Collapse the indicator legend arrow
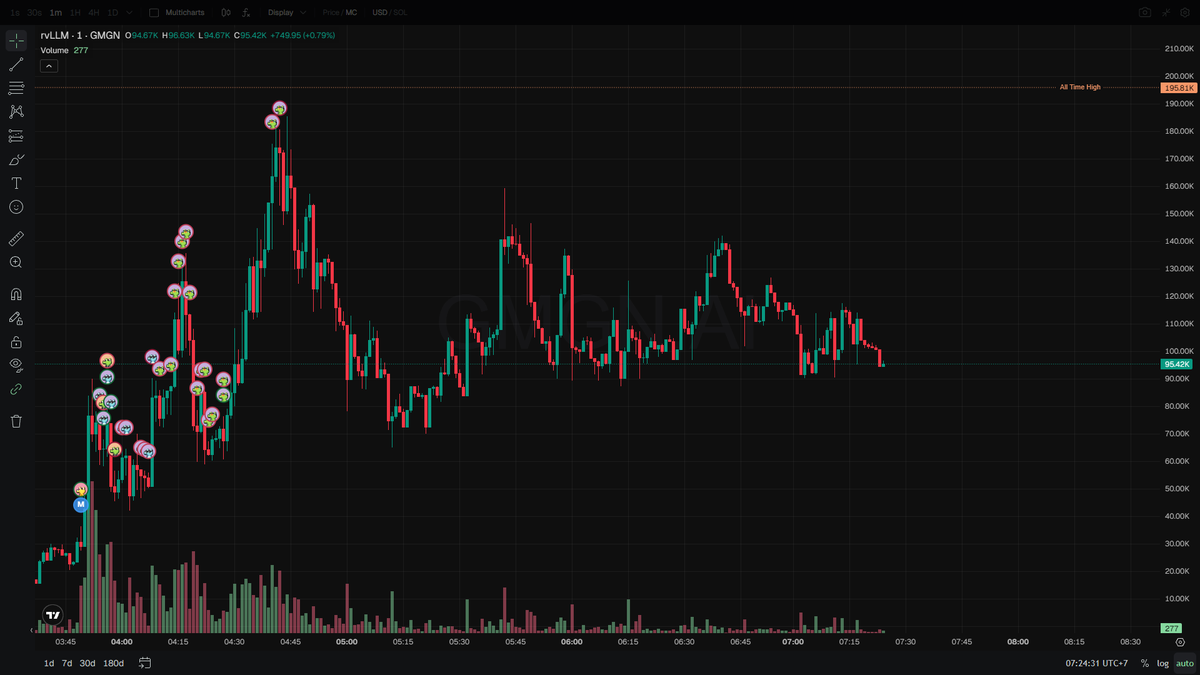The image size is (1200, 675). click(x=49, y=66)
